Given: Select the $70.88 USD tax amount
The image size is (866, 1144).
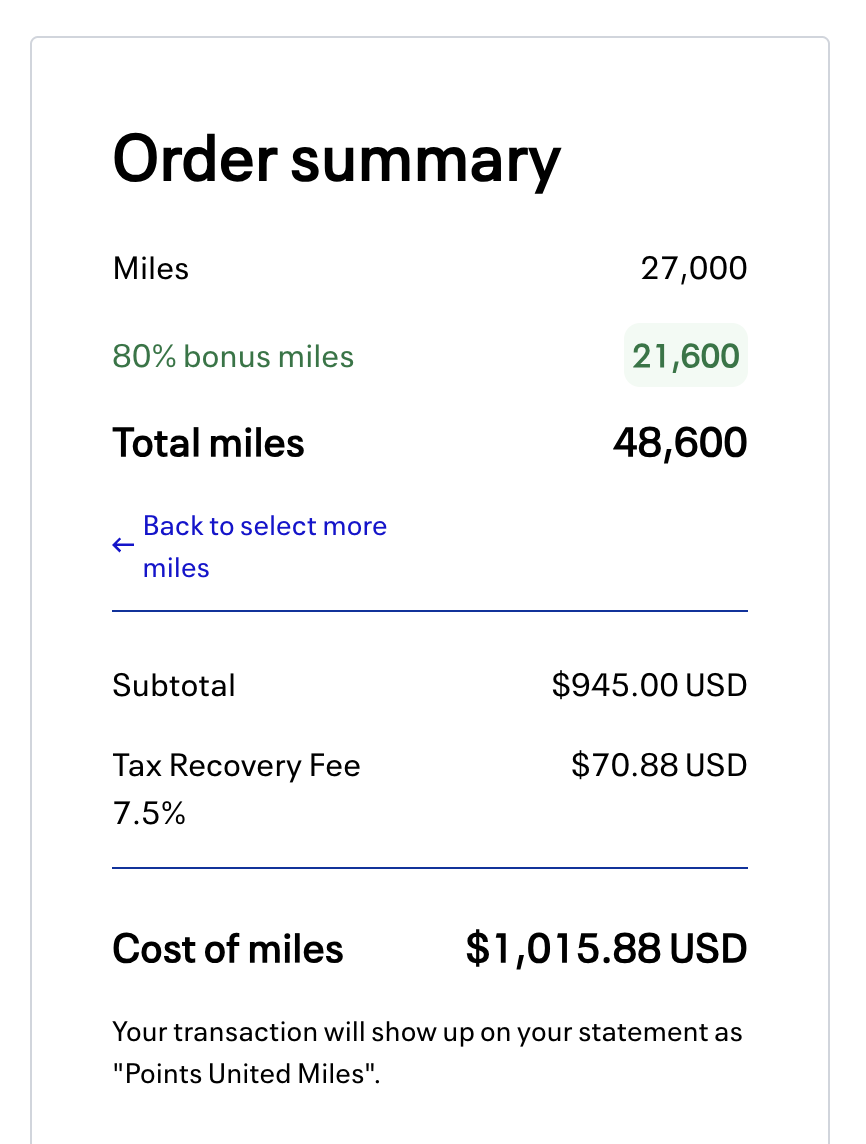Looking at the screenshot, I should [x=659, y=766].
